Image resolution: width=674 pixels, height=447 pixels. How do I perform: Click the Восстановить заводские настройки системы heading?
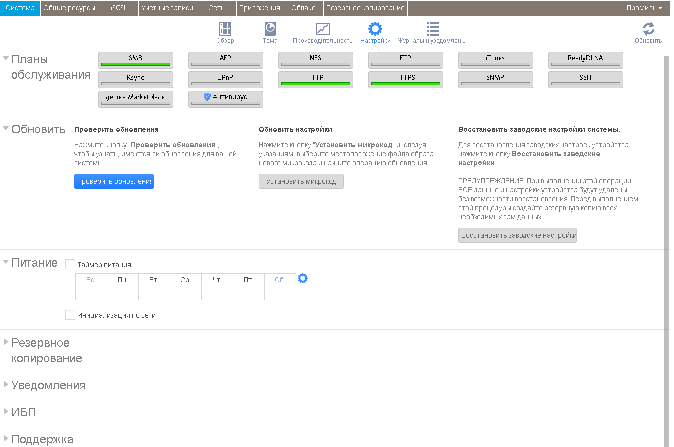(539, 129)
